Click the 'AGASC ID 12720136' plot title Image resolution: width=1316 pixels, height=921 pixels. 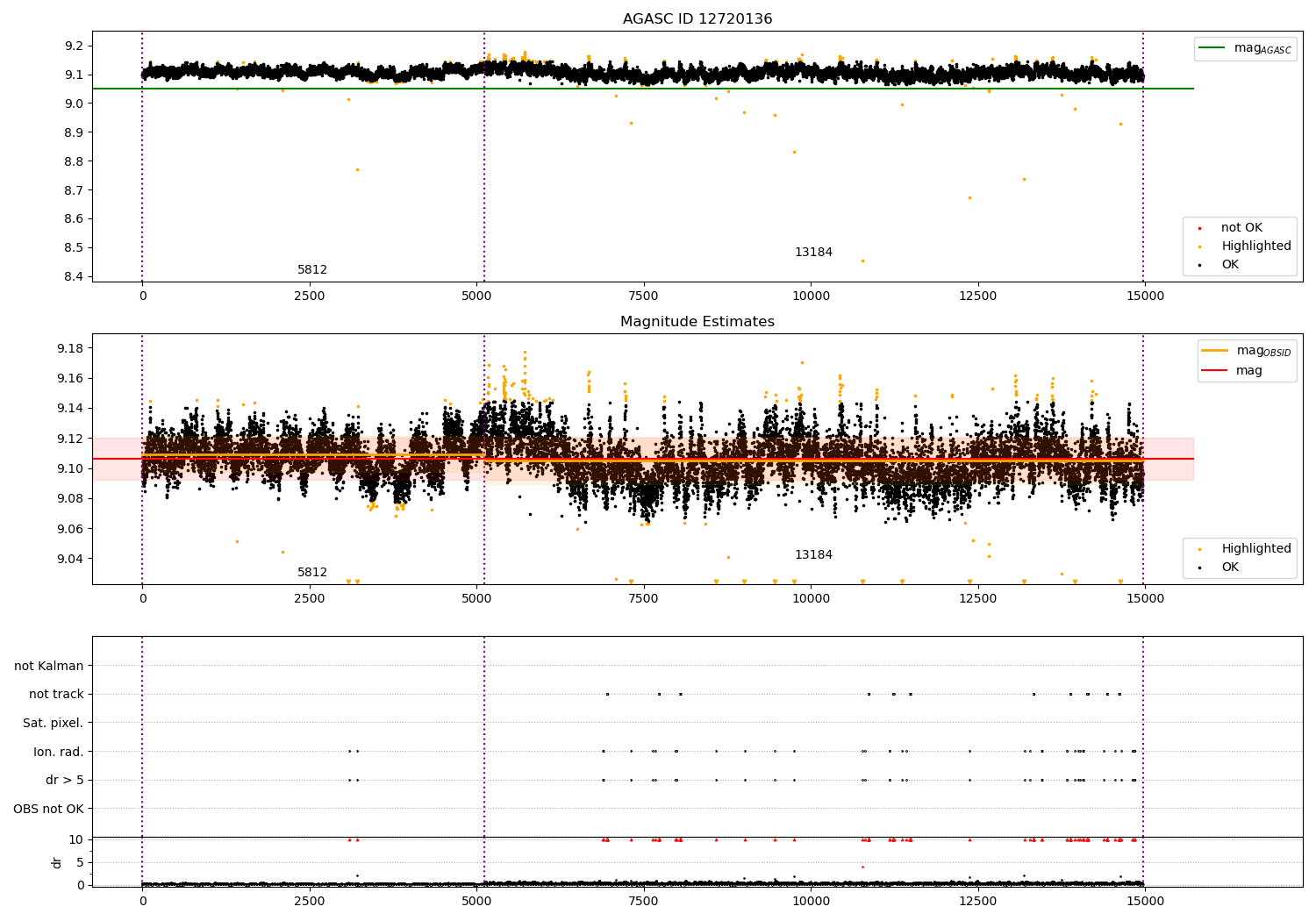[x=697, y=19]
